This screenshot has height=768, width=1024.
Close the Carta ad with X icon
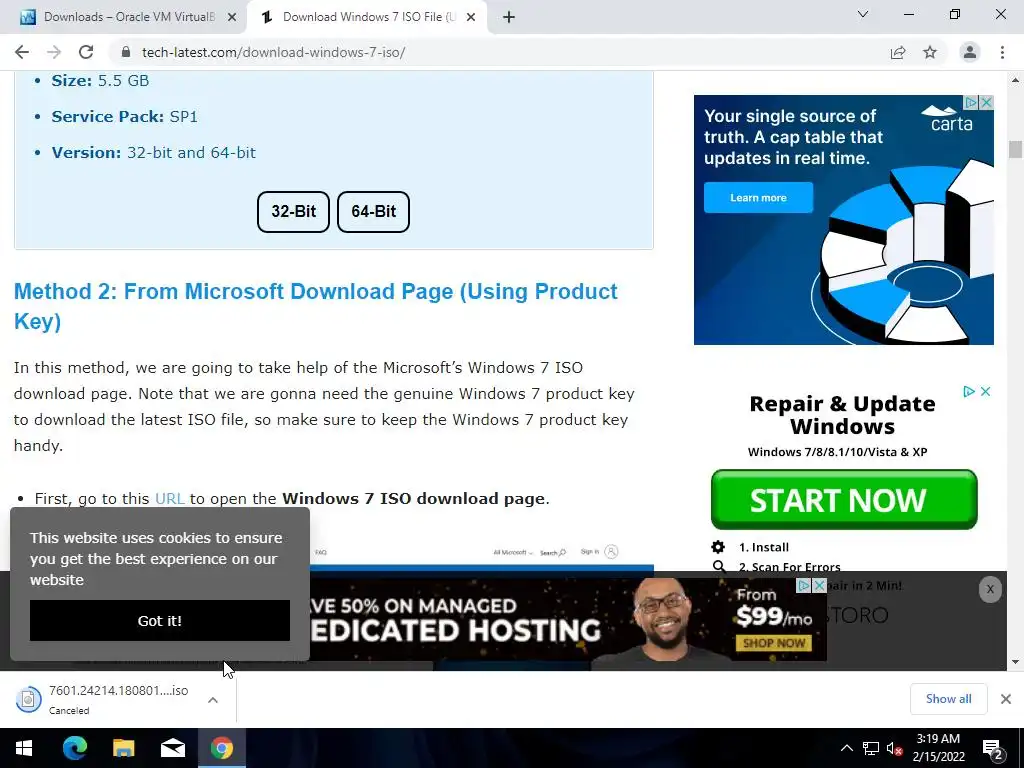987,102
